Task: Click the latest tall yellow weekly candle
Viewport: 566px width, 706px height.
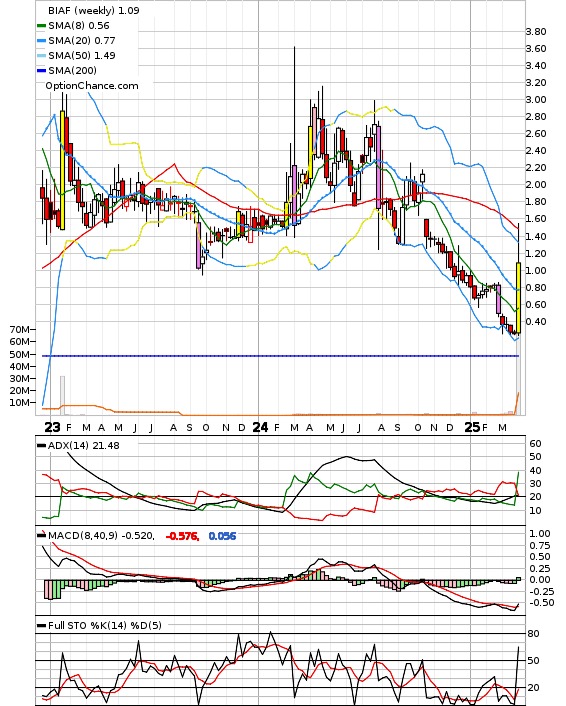Action: click(x=519, y=298)
